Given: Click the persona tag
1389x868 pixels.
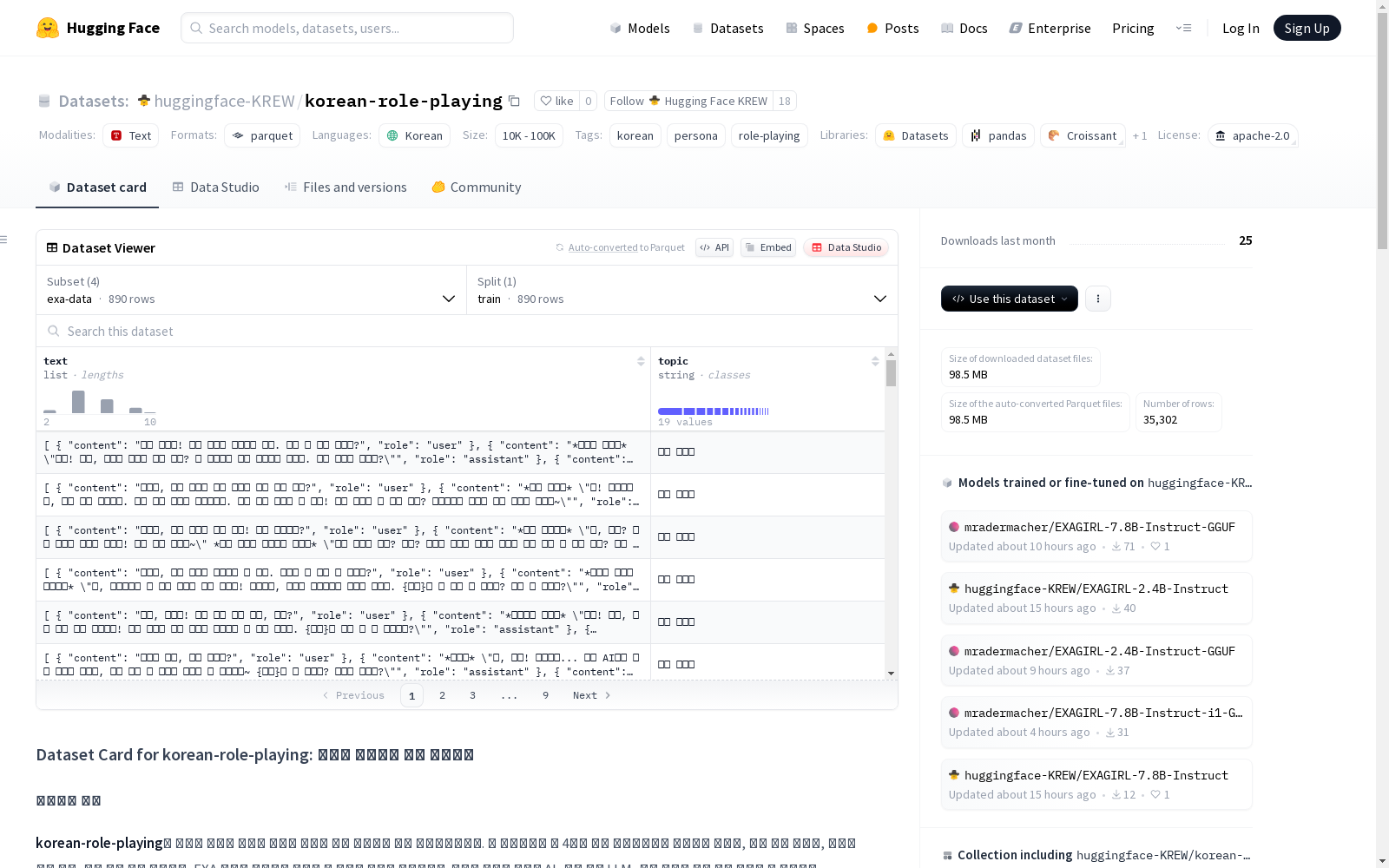Looking at the screenshot, I should click(x=696, y=135).
